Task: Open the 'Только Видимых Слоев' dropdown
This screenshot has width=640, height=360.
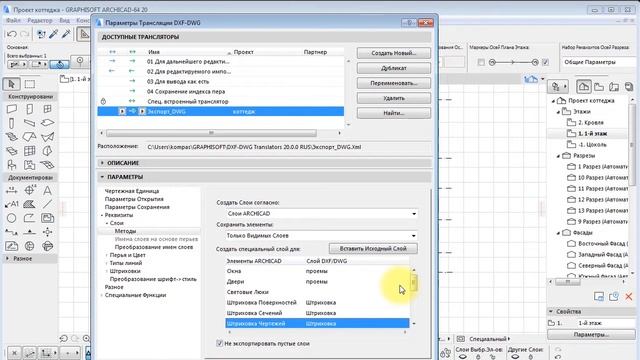Action: 321,236
